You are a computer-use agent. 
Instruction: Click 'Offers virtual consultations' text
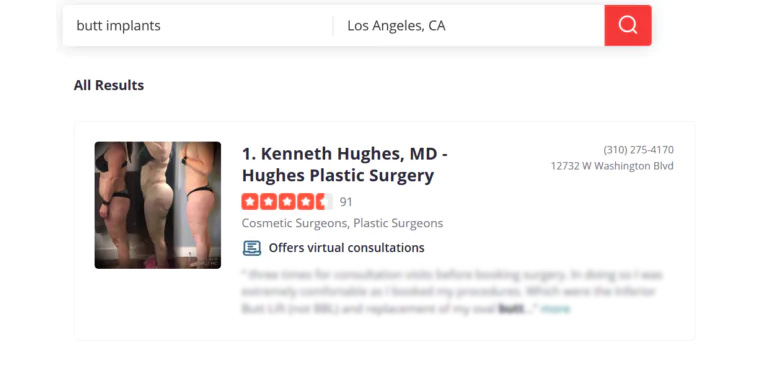346,248
